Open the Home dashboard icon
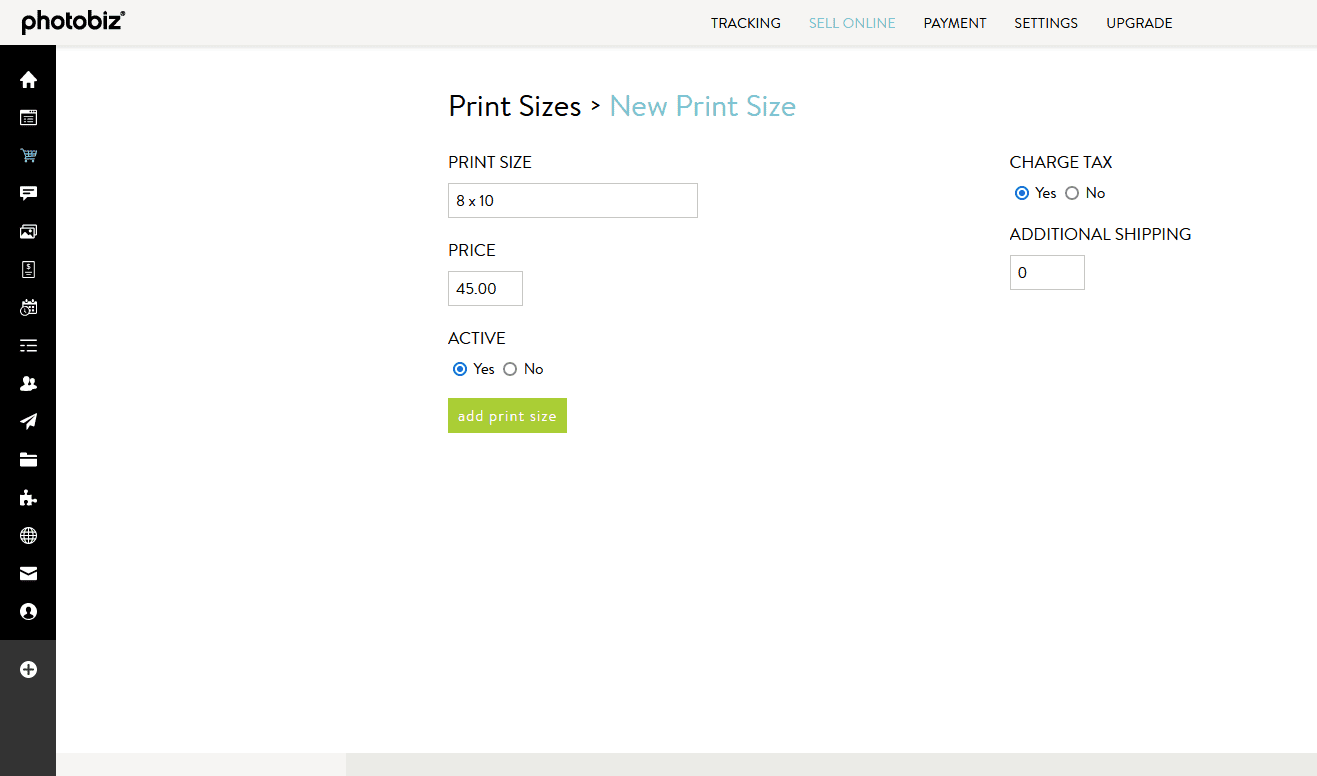The width and height of the screenshot is (1317, 776). [28, 79]
